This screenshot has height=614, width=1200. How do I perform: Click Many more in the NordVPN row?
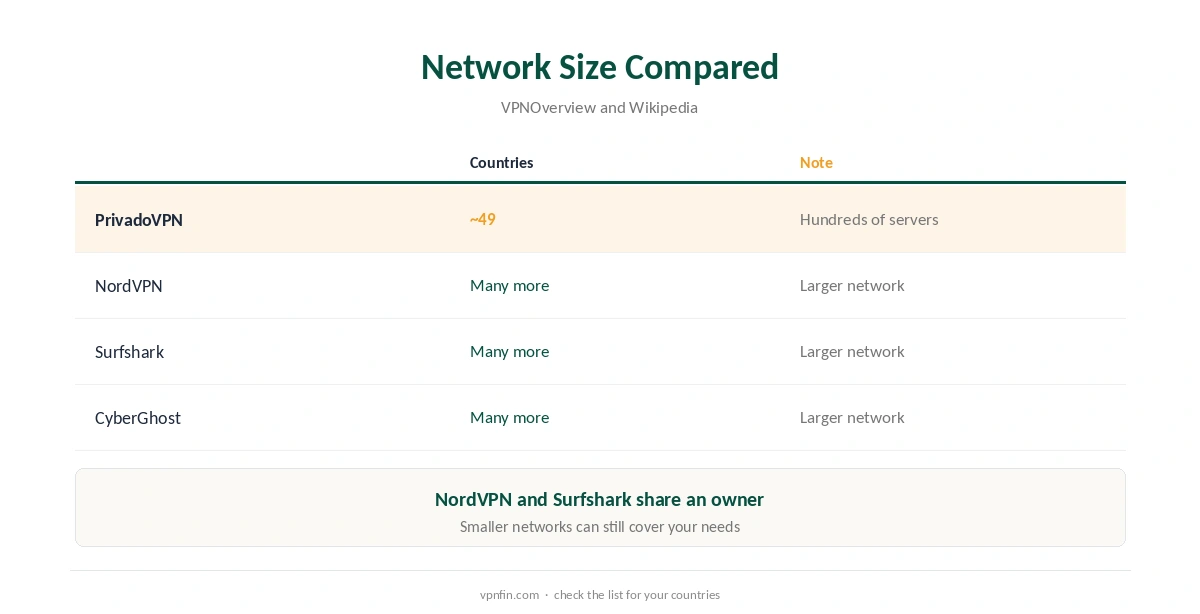(509, 285)
